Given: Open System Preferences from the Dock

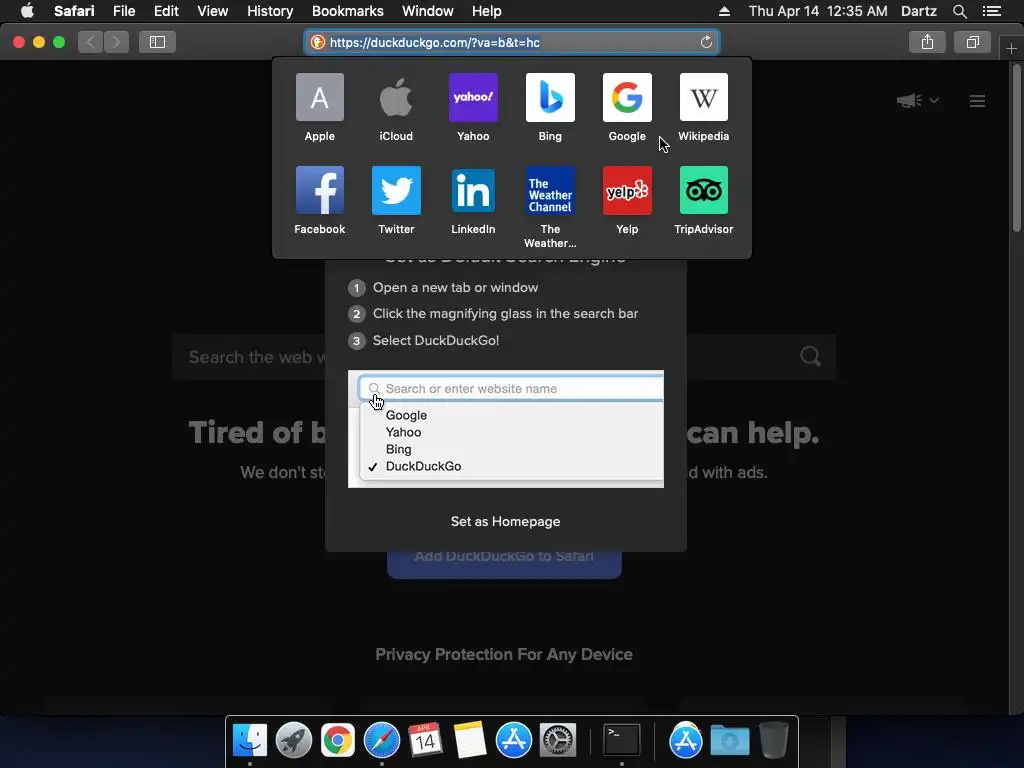Looking at the screenshot, I should tap(558, 741).
